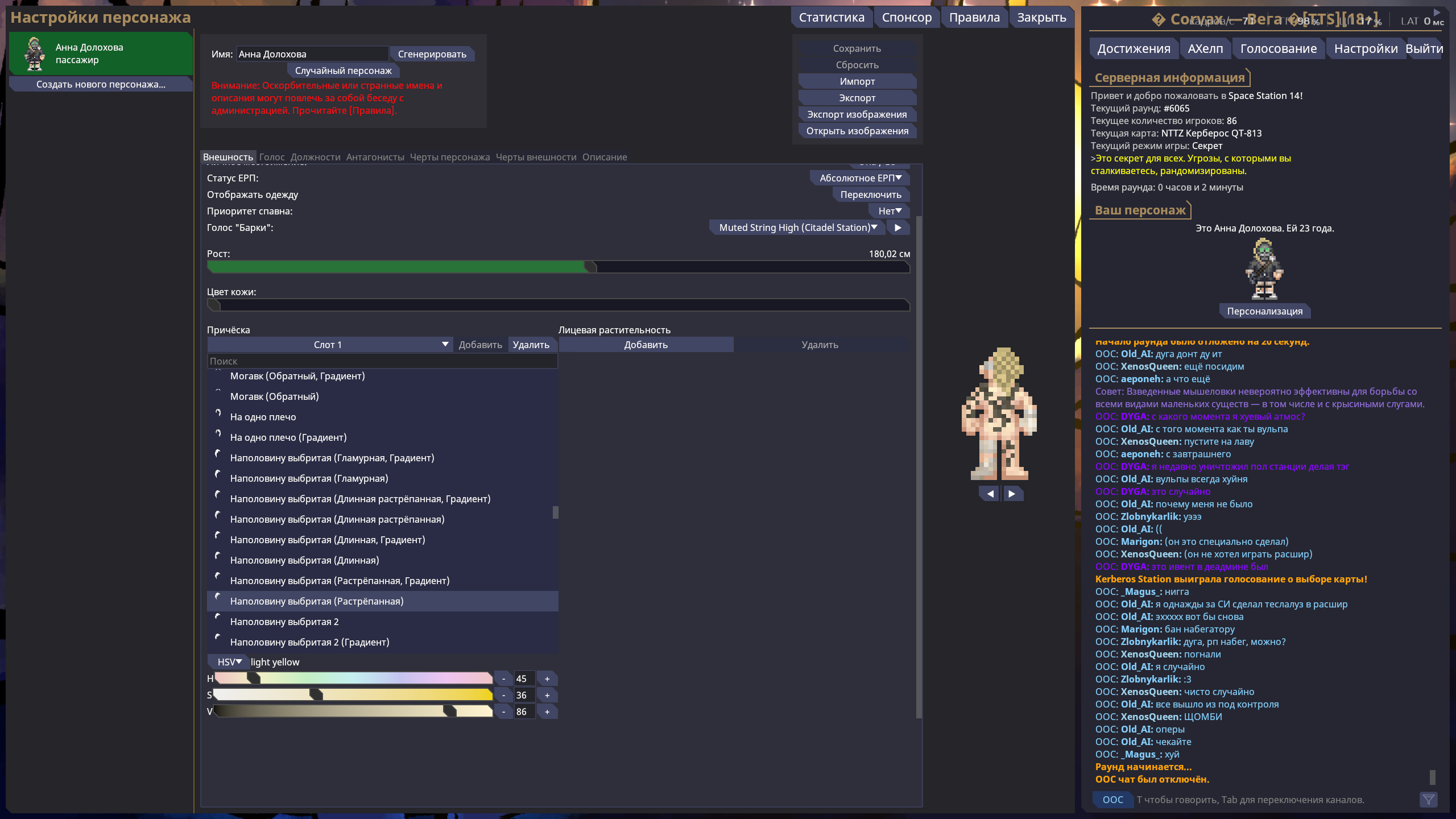Play the bark voice preview
The height and width of the screenshot is (819, 1456).
coord(898,227)
